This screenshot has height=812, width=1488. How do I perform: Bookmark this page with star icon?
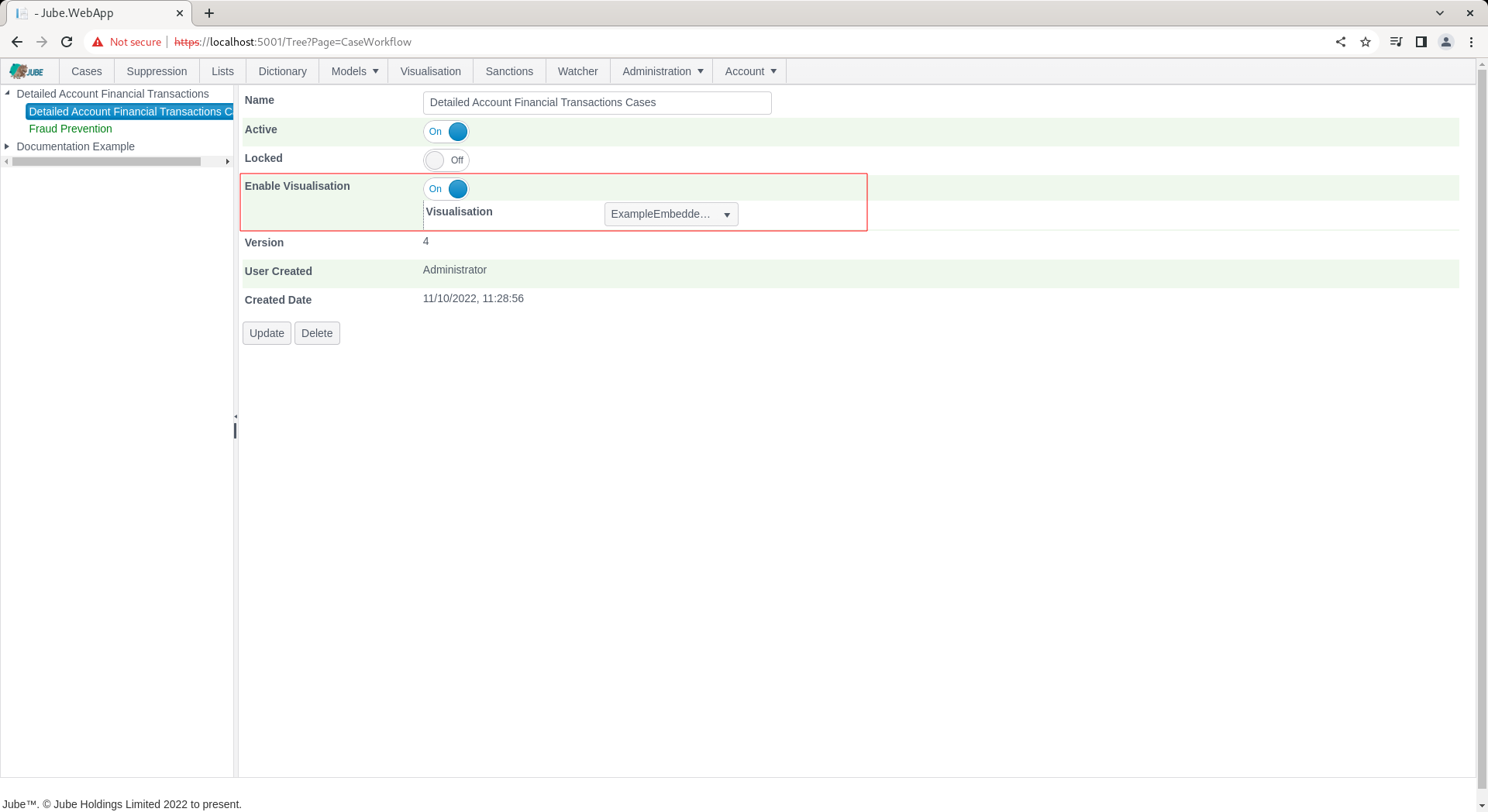pos(1366,42)
